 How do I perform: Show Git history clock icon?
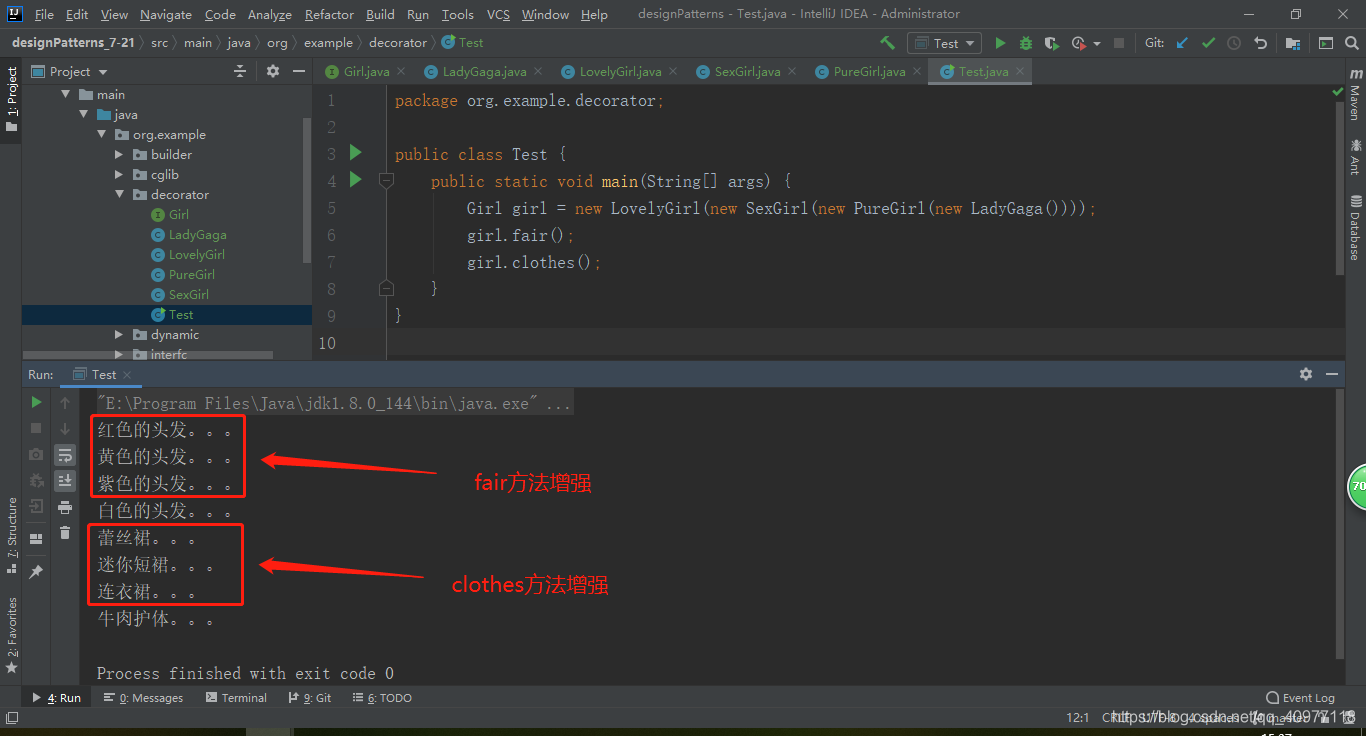[x=1234, y=43]
